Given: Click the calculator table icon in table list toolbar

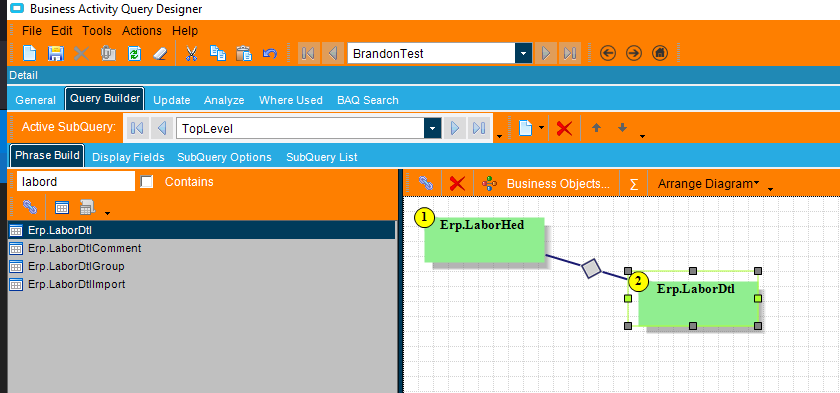Looking at the screenshot, I should coord(87,207).
